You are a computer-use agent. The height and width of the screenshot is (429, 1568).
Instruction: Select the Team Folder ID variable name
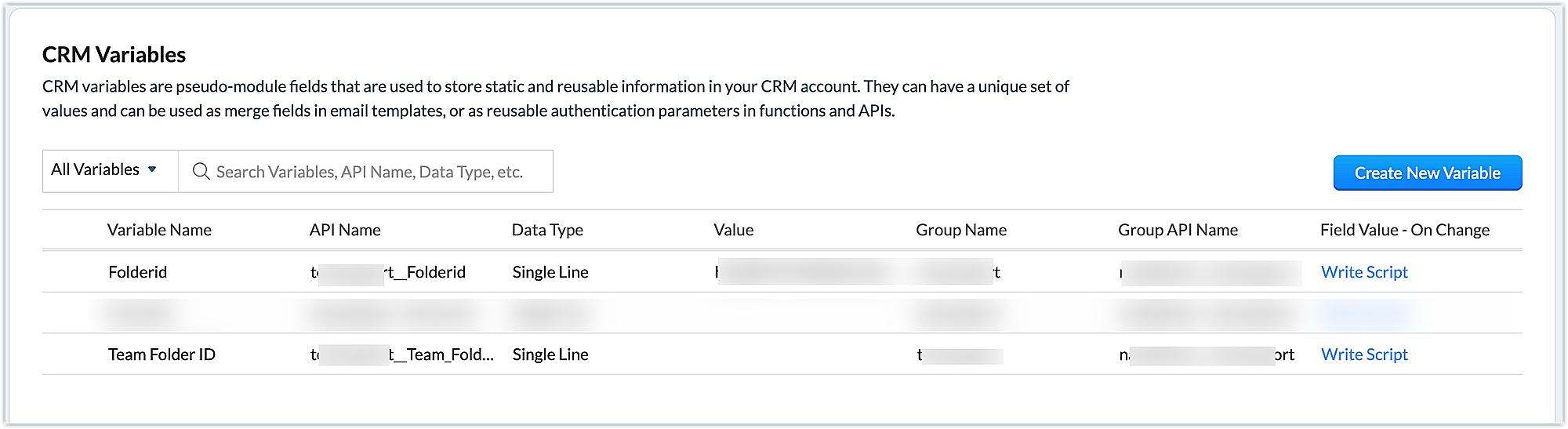162,354
